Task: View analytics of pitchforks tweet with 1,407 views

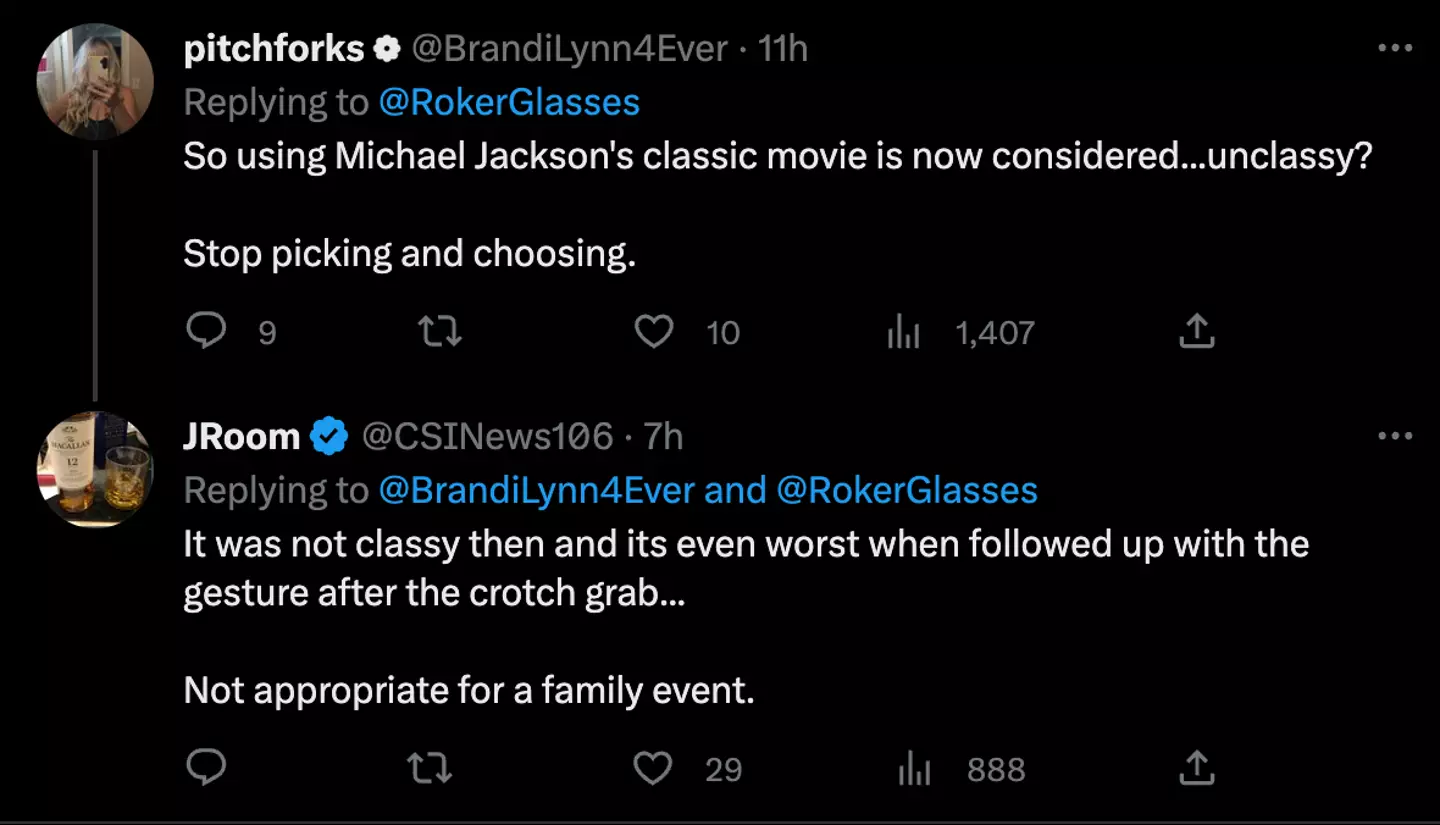Action: [x=903, y=332]
